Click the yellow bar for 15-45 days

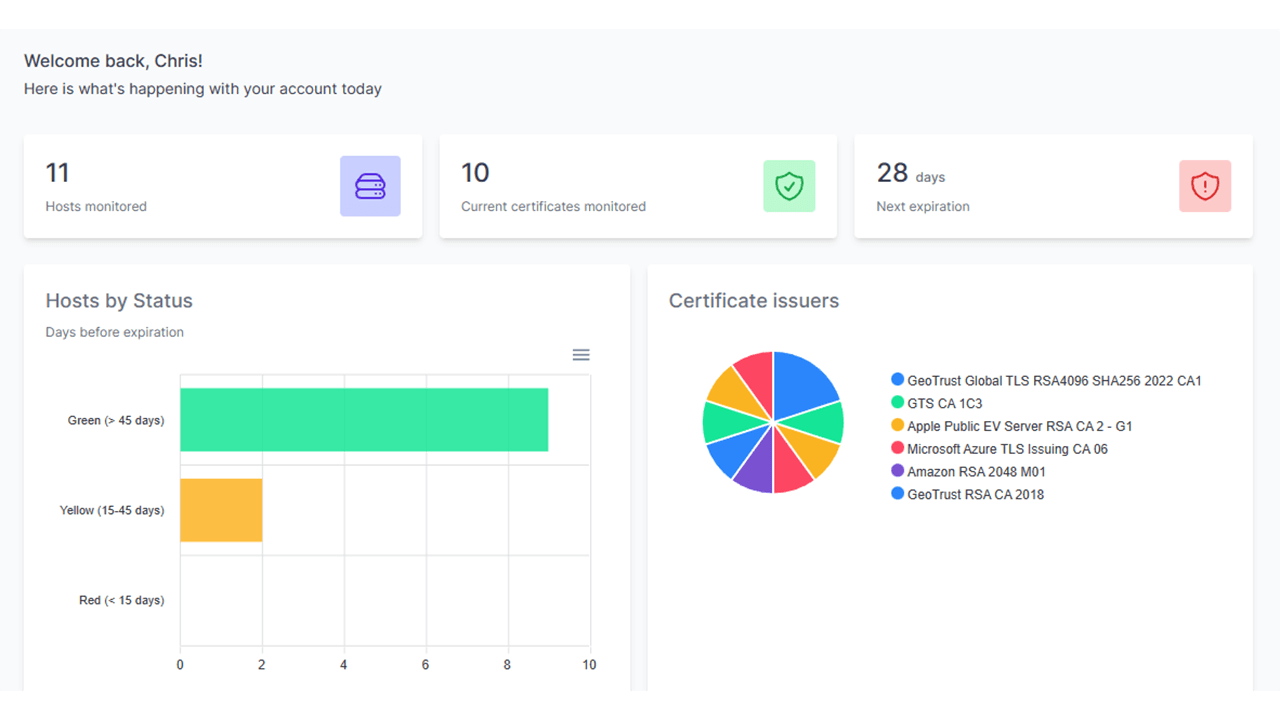[221, 510]
